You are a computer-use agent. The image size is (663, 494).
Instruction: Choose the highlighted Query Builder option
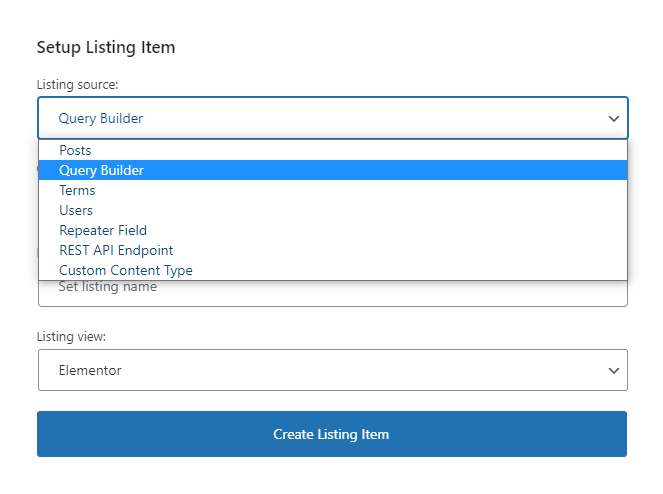pyautogui.click(x=102, y=170)
